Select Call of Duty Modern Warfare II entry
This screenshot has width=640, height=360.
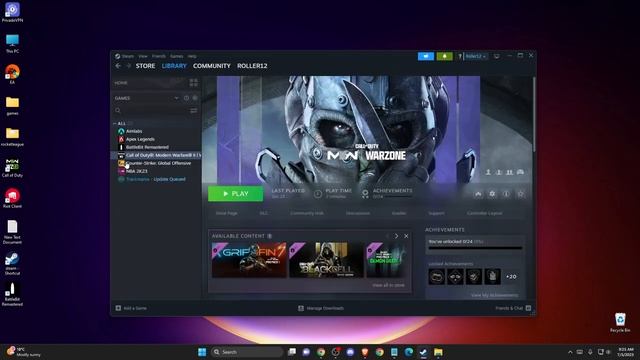[156, 155]
